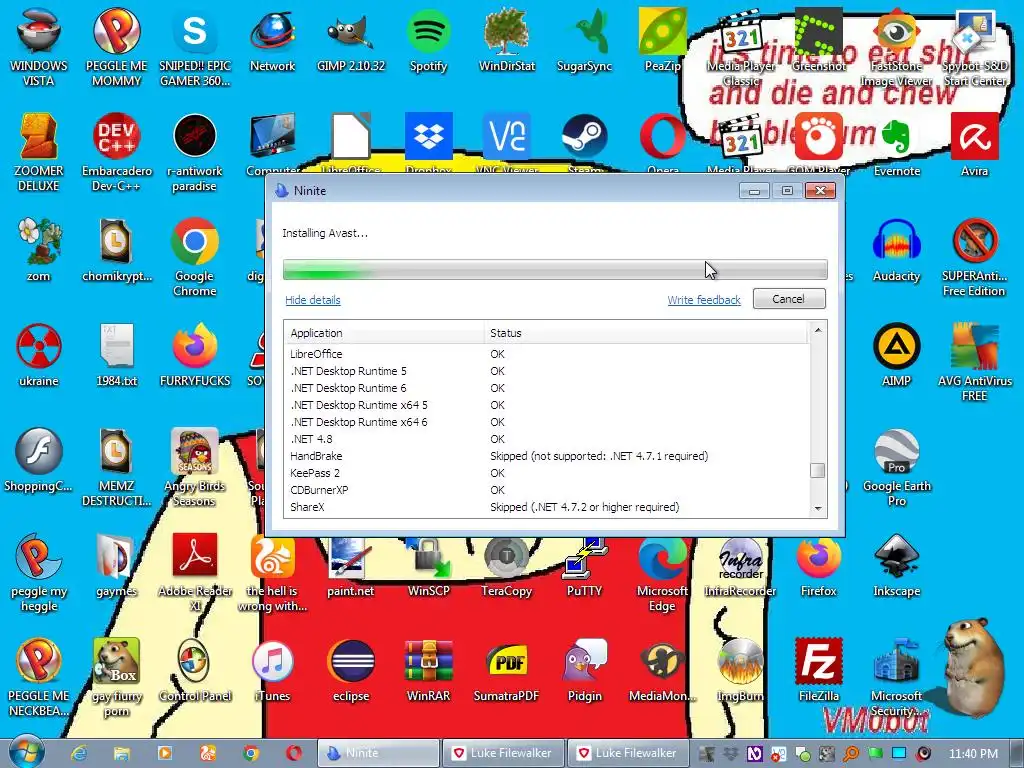Open the Spotify desktop icon
Screen dimensions: 1024x768
428,40
